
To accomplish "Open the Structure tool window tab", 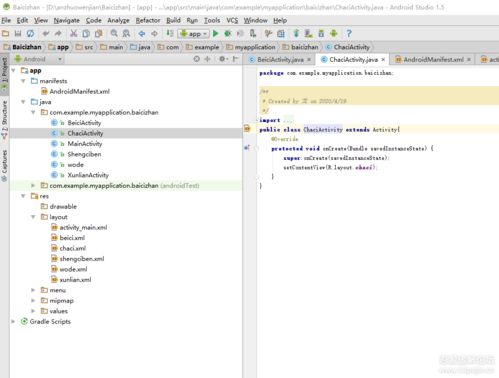I will pyautogui.click(x=4, y=119).
